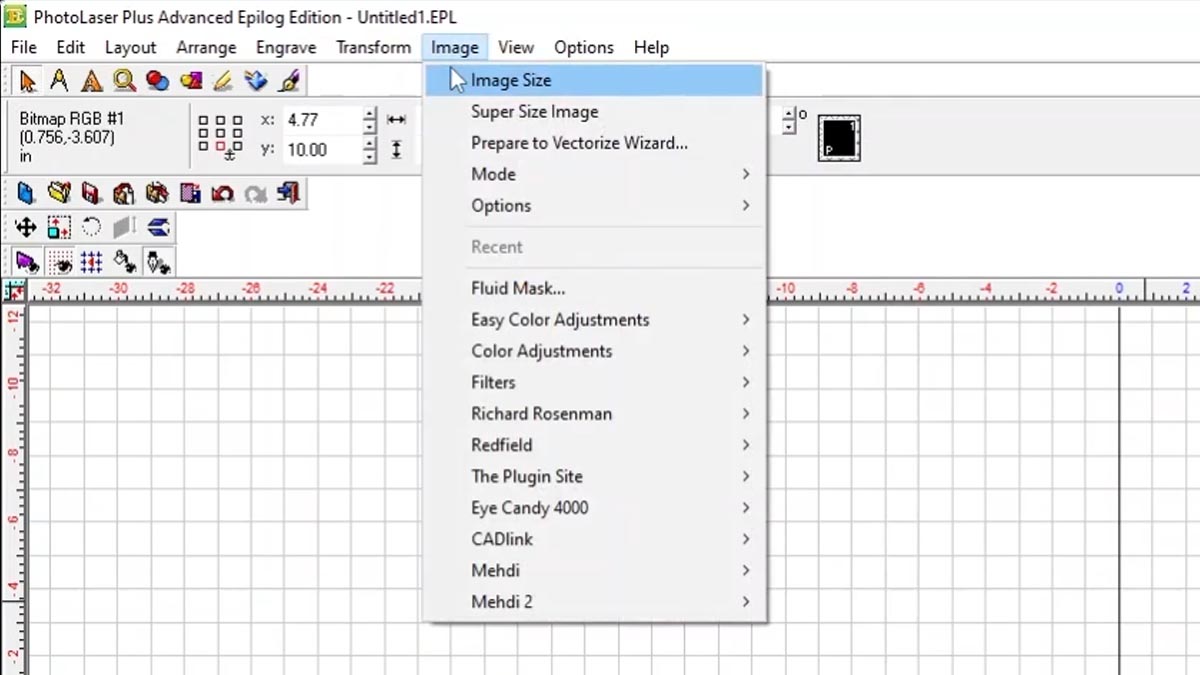Launch Fluid Mask from Image menu
Screen dimensions: 1200x675
click(x=518, y=288)
